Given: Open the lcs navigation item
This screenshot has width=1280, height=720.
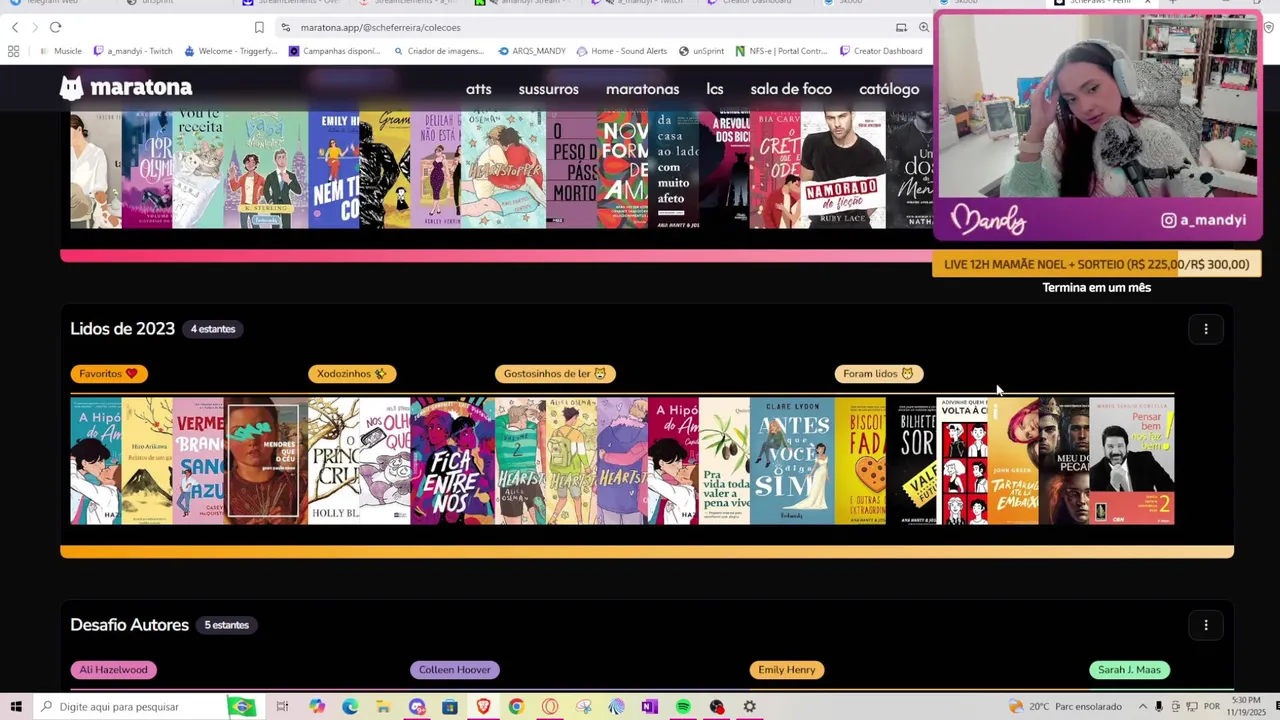Looking at the screenshot, I should pyautogui.click(x=715, y=89).
